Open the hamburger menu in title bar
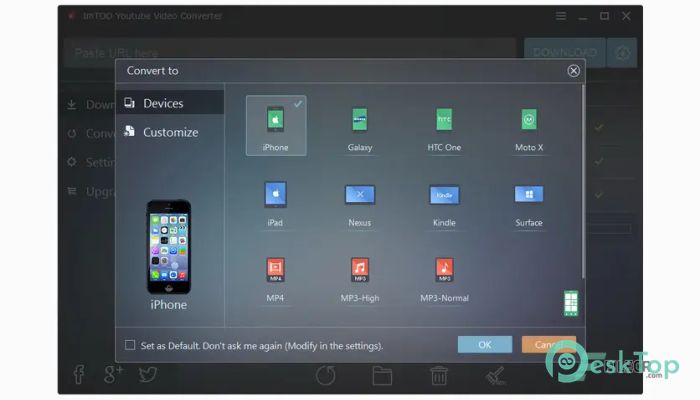Viewport: 700px width, 400px height. tap(561, 16)
